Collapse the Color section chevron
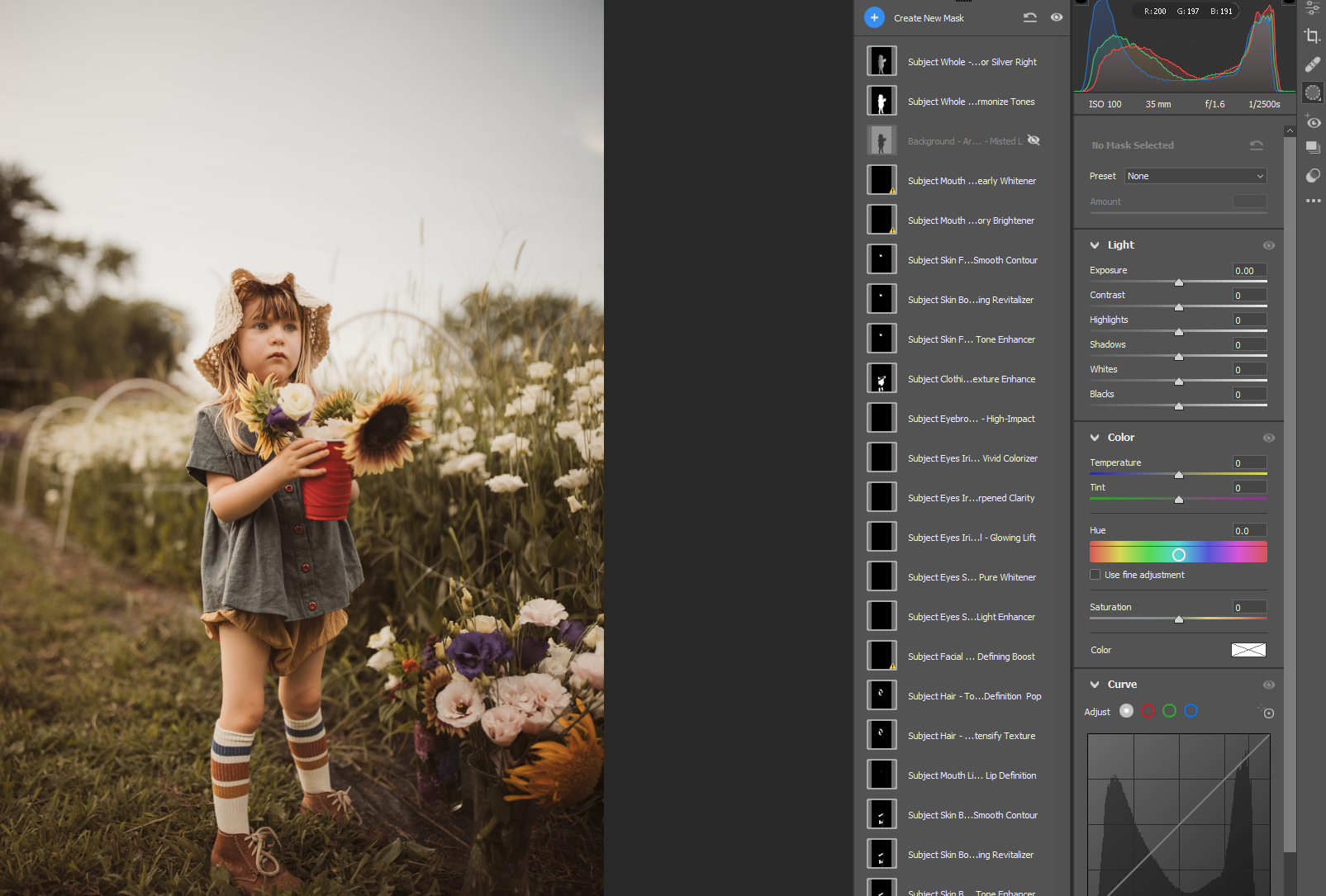 click(1095, 438)
